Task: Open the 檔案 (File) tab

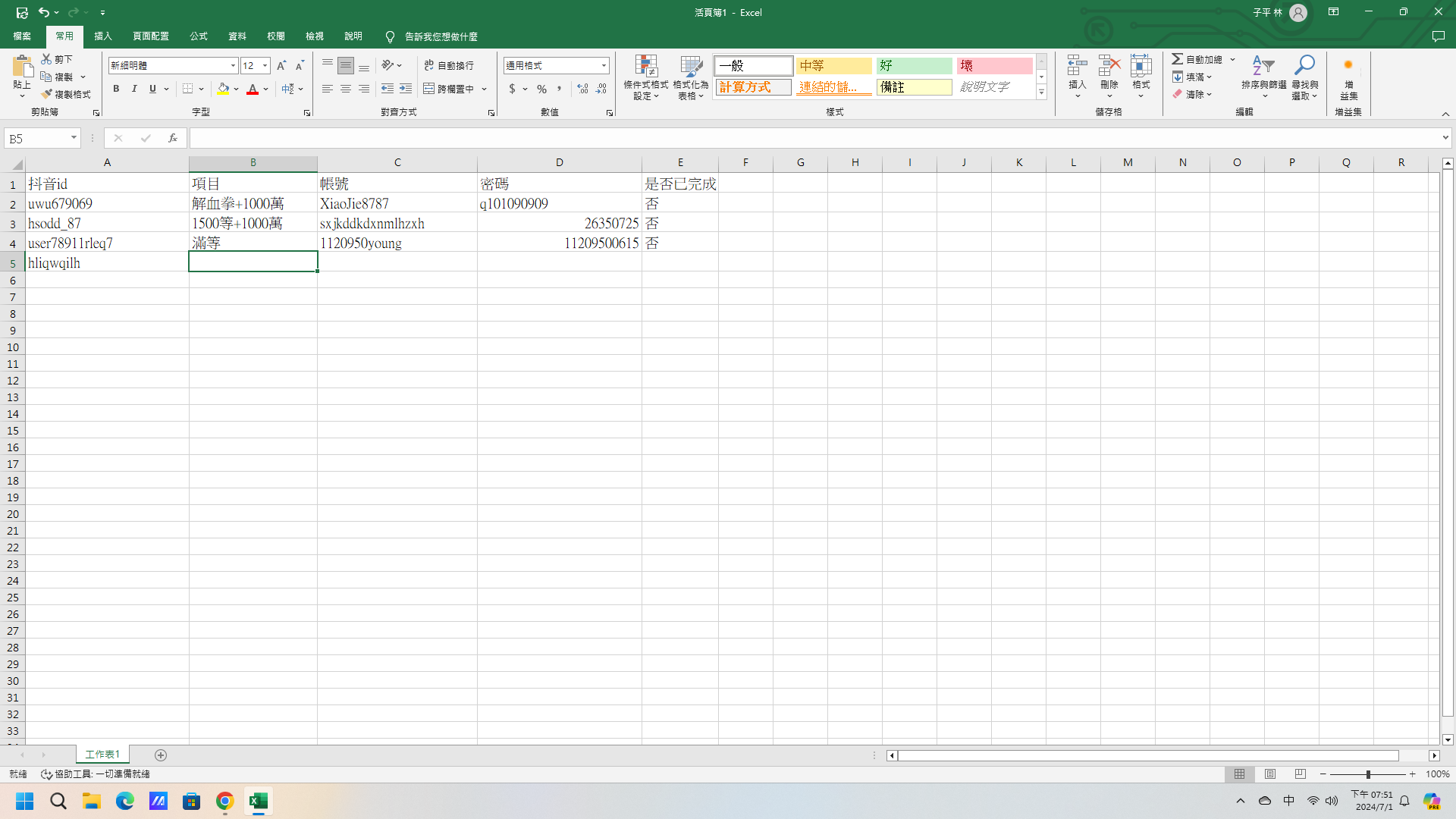Action: (22, 36)
